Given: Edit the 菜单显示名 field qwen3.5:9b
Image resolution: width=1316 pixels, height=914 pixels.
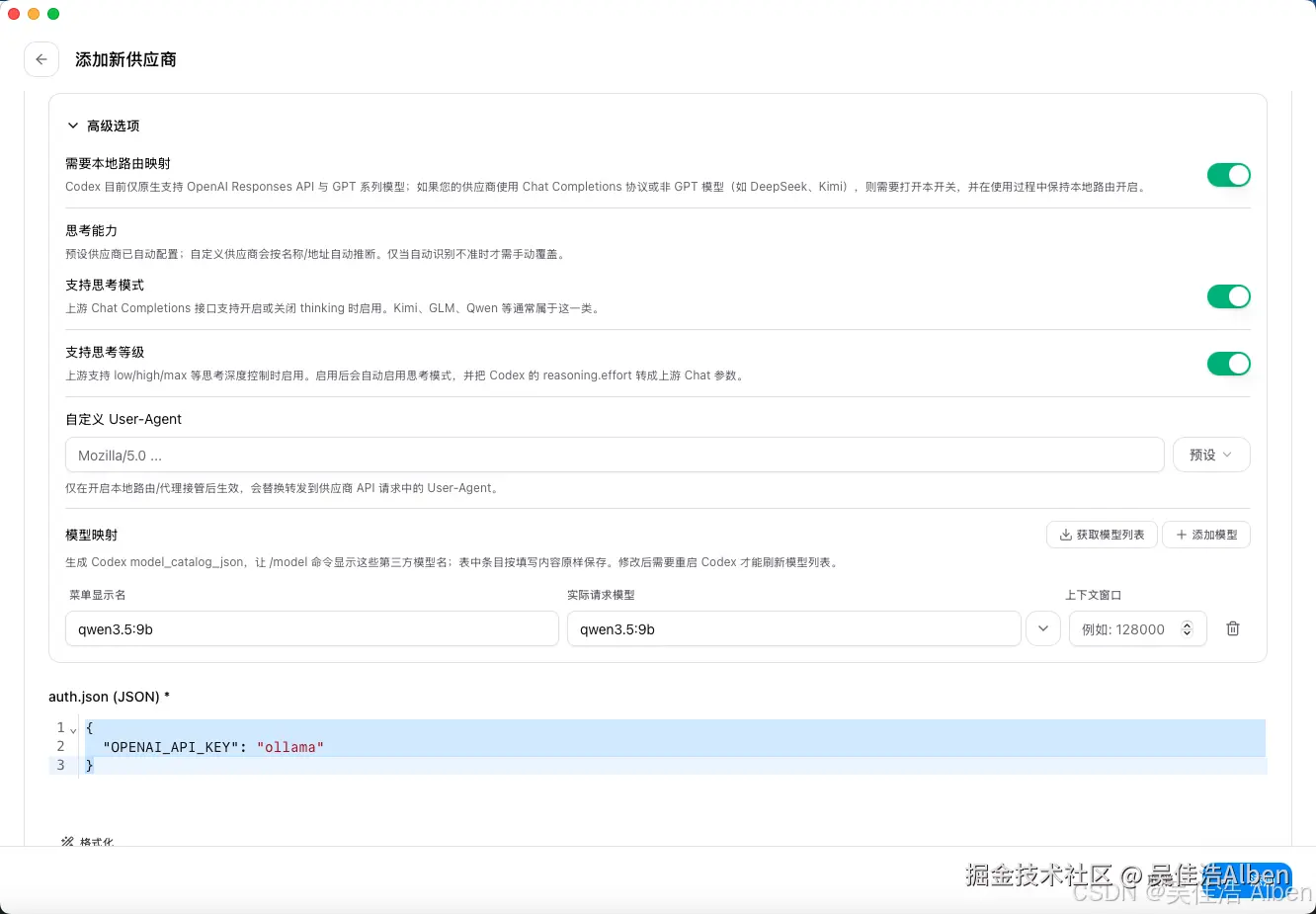Looking at the screenshot, I should [312, 629].
